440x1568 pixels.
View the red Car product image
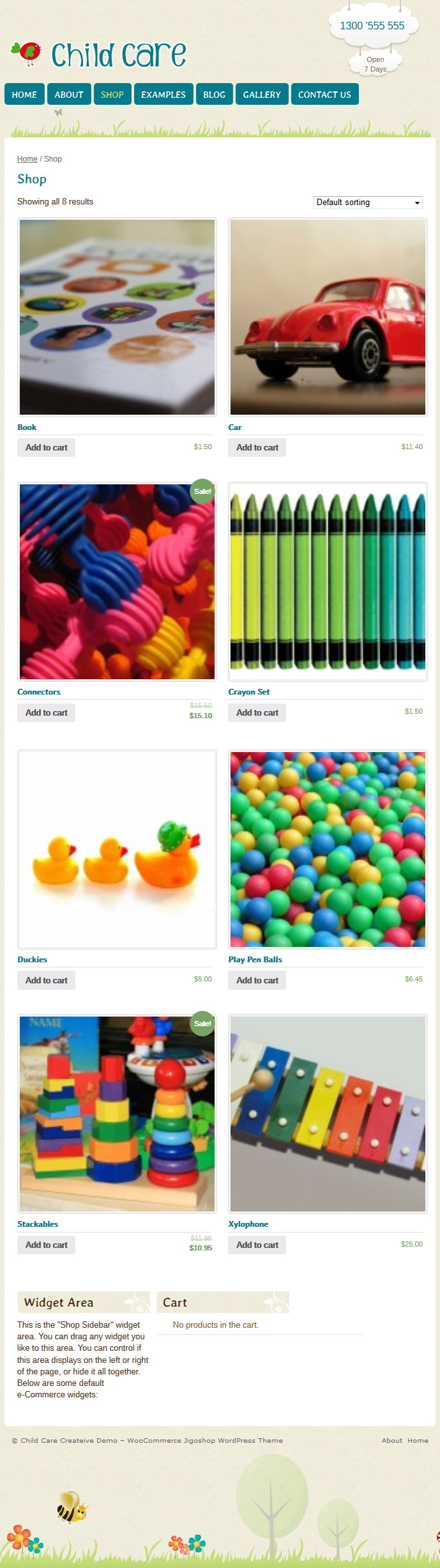(x=328, y=318)
